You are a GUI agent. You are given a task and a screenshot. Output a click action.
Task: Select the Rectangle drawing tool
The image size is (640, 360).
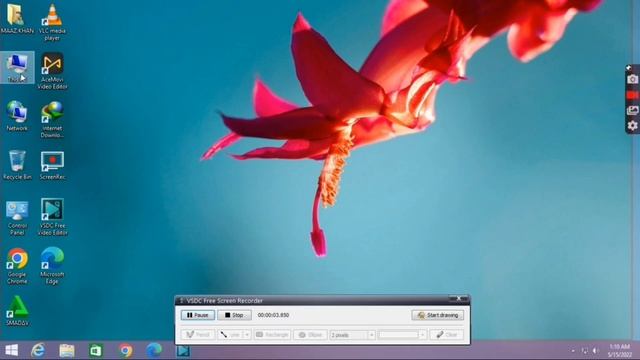point(272,335)
